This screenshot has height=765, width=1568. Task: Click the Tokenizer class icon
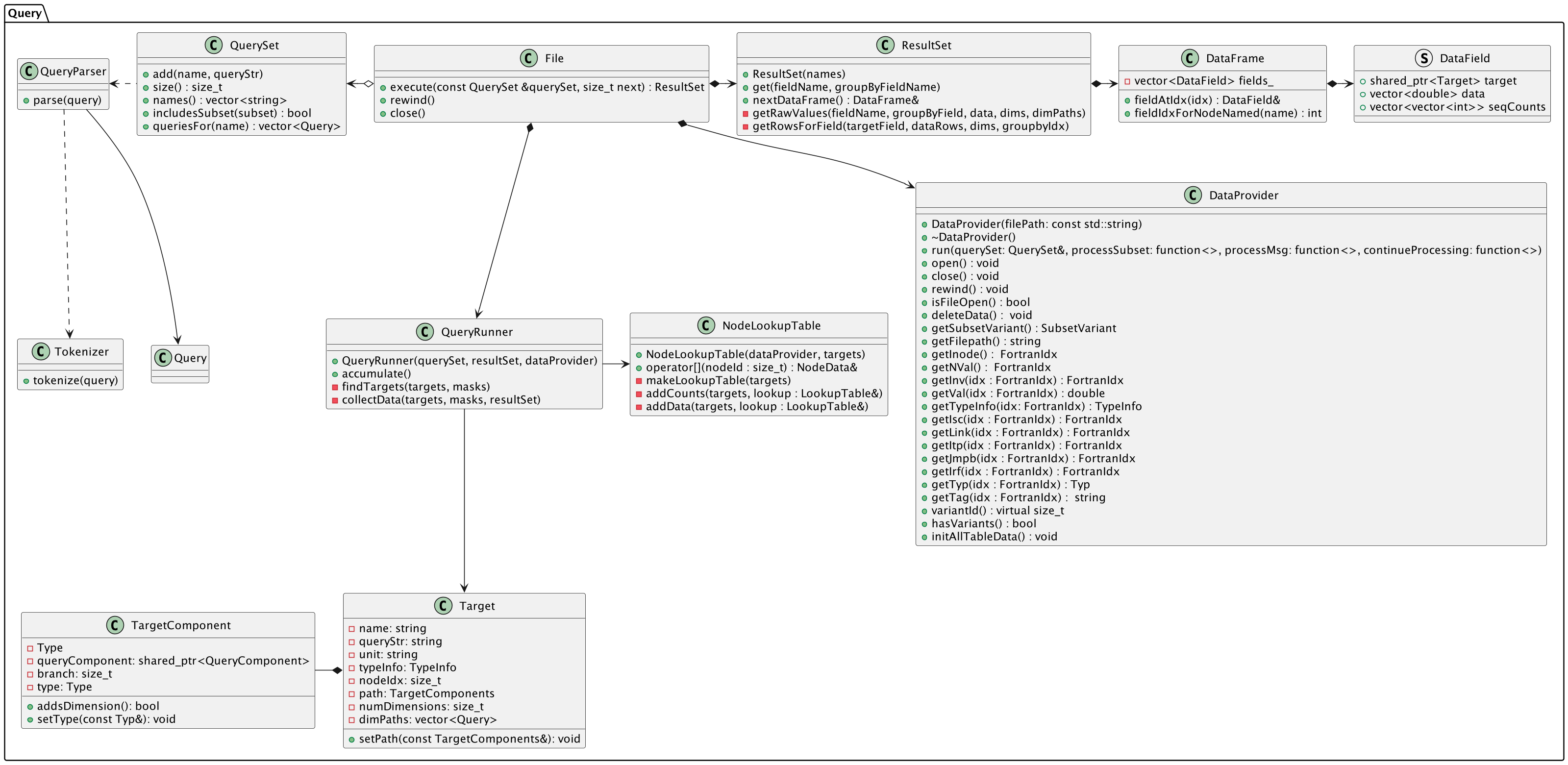[41, 352]
